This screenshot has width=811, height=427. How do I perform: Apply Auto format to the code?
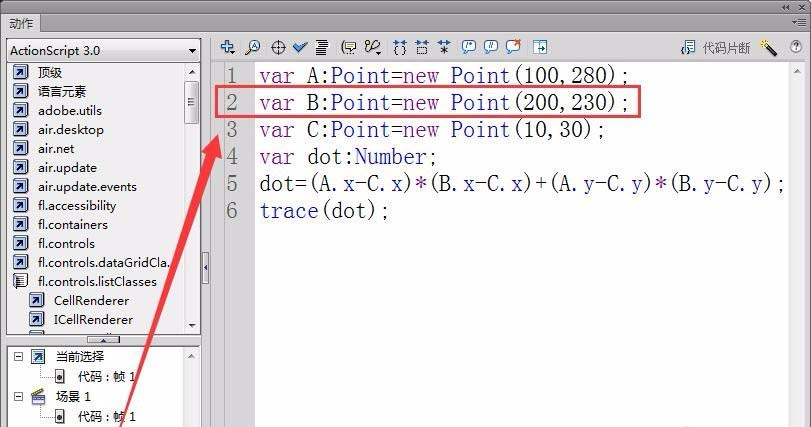pos(322,48)
